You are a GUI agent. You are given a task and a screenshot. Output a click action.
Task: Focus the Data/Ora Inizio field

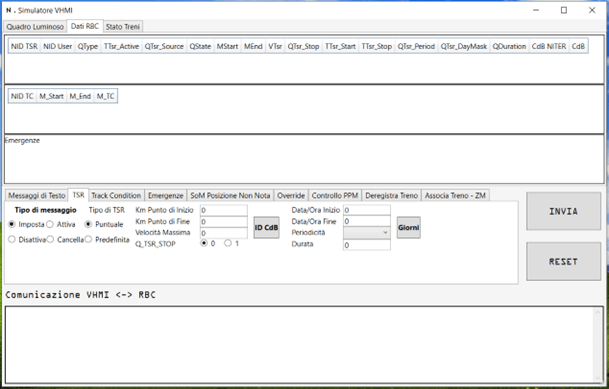[367, 210]
